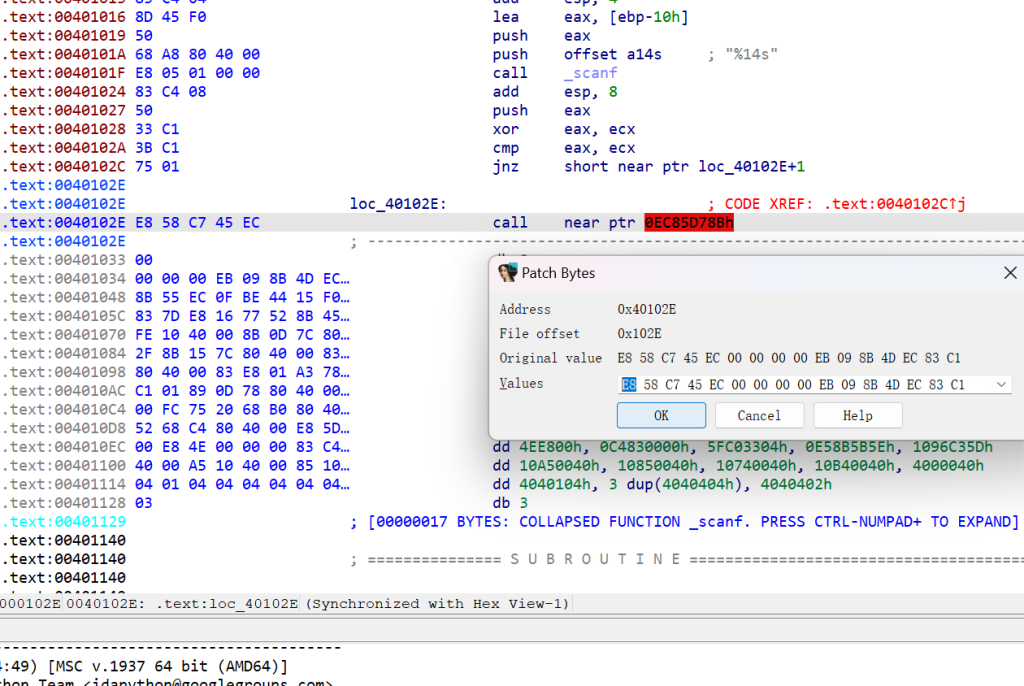
Task: Select address .text:00401129 of collapsed function
Action: [64, 522]
